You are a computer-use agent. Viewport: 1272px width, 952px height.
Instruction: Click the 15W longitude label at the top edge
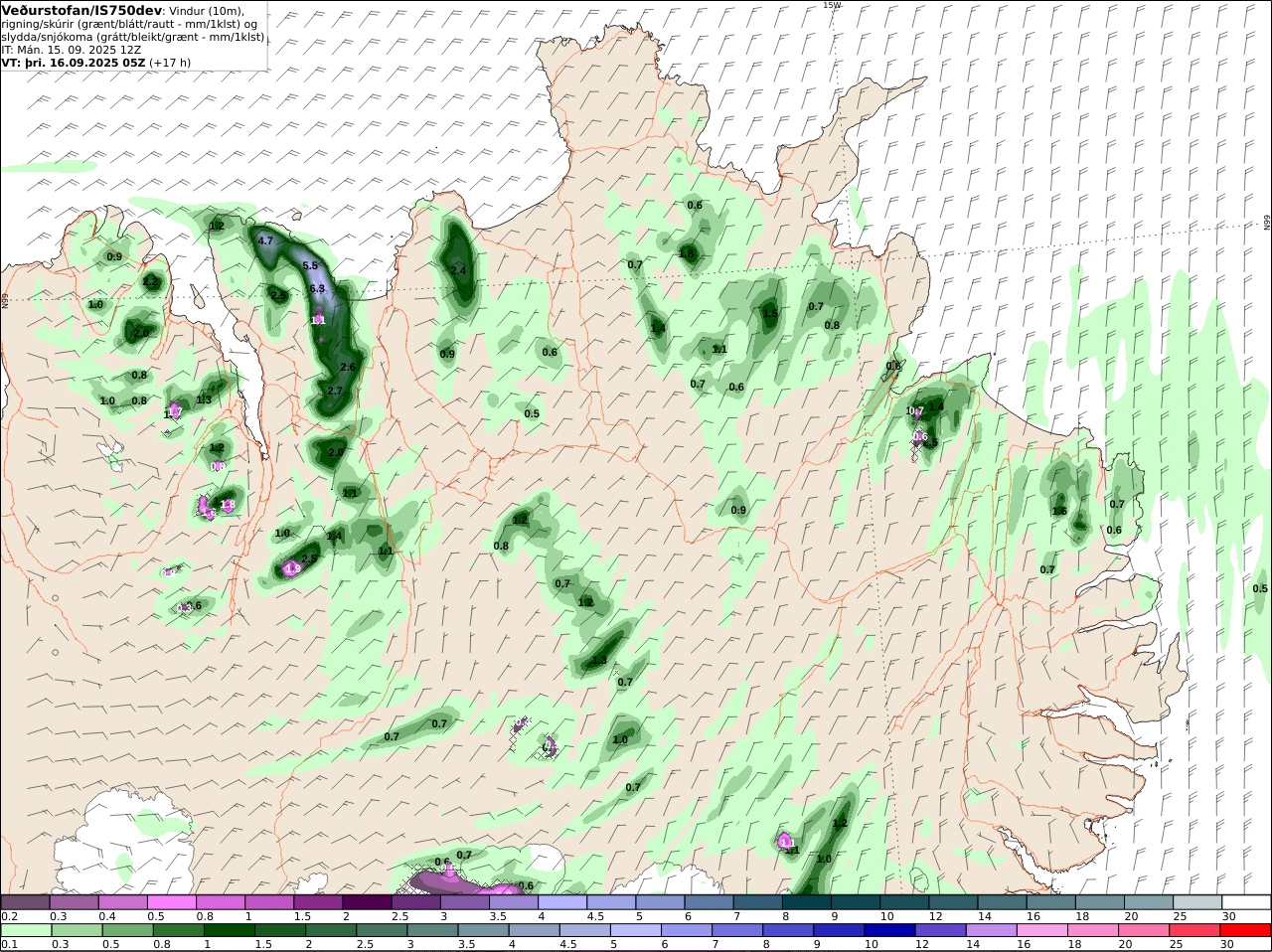[x=832, y=5]
